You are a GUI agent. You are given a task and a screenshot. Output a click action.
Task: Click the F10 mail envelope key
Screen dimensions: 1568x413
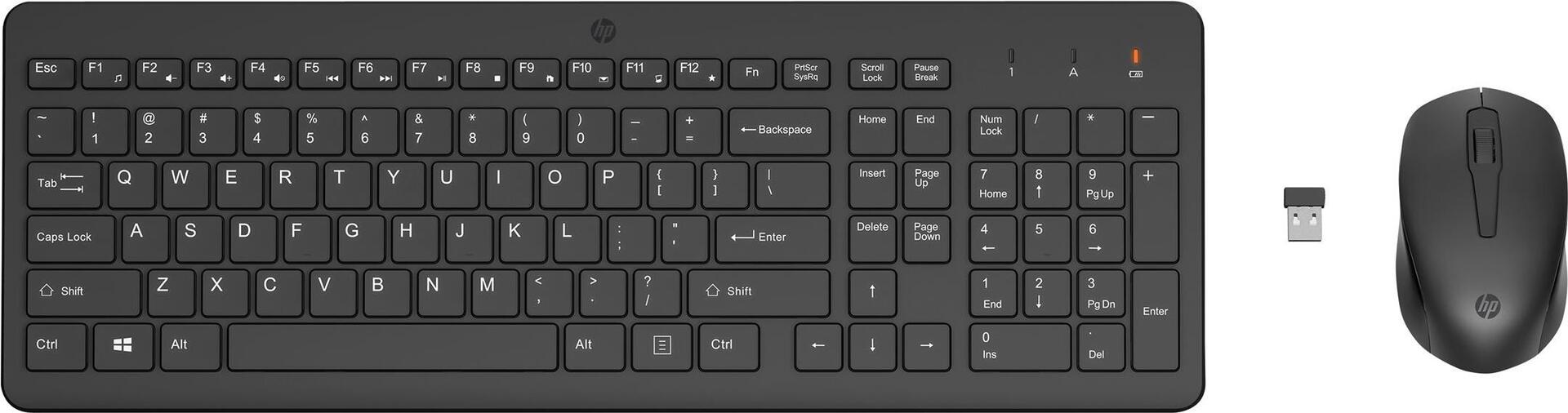pos(590,73)
